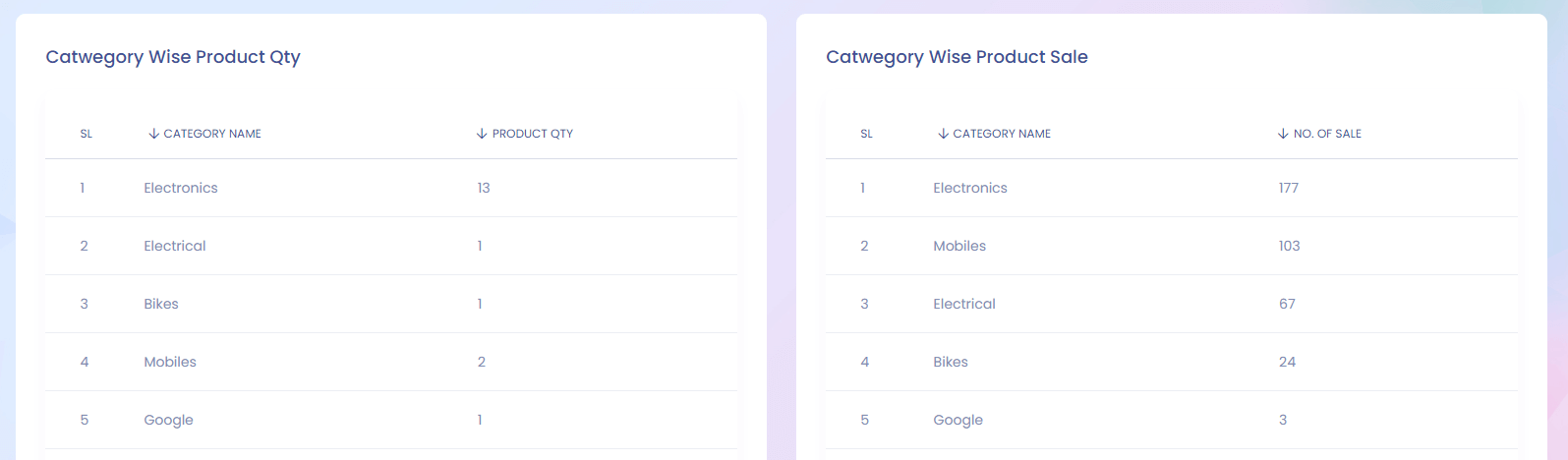Image resolution: width=1568 pixels, height=460 pixels.
Task: Click SL column header in Product Sale table
Action: coord(866,134)
